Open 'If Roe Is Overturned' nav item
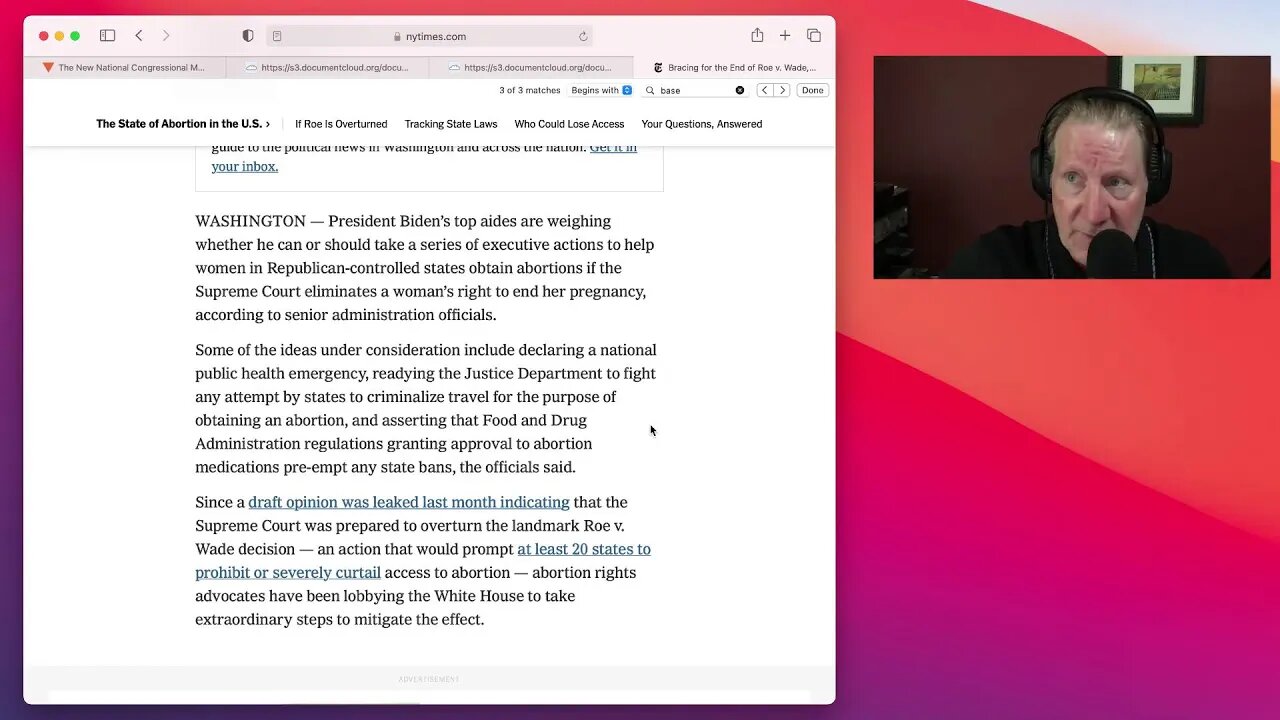Image resolution: width=1280 pixels, height=720 pixels. (341, 124)
